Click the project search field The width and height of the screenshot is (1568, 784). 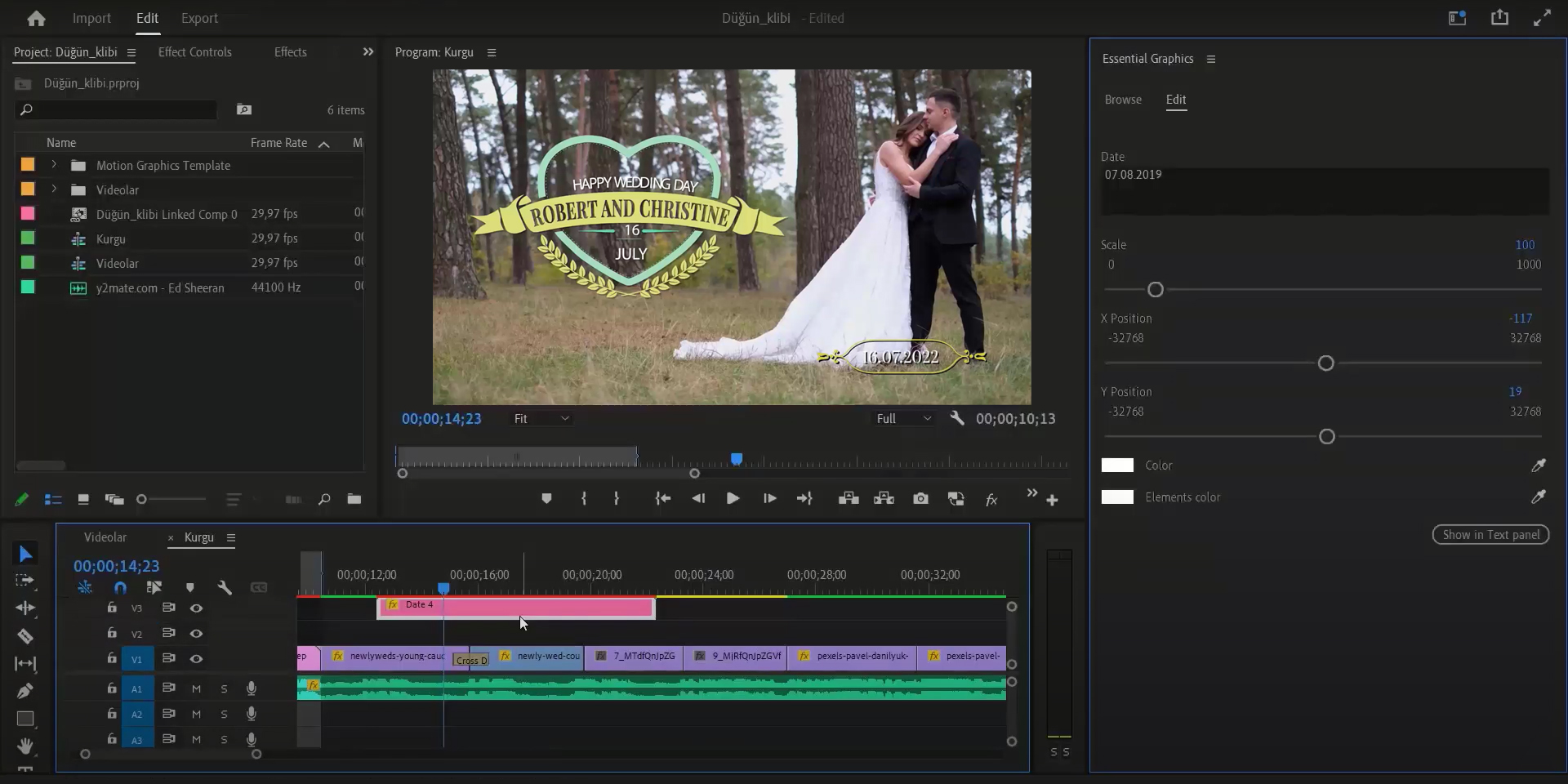coord(116,109)
